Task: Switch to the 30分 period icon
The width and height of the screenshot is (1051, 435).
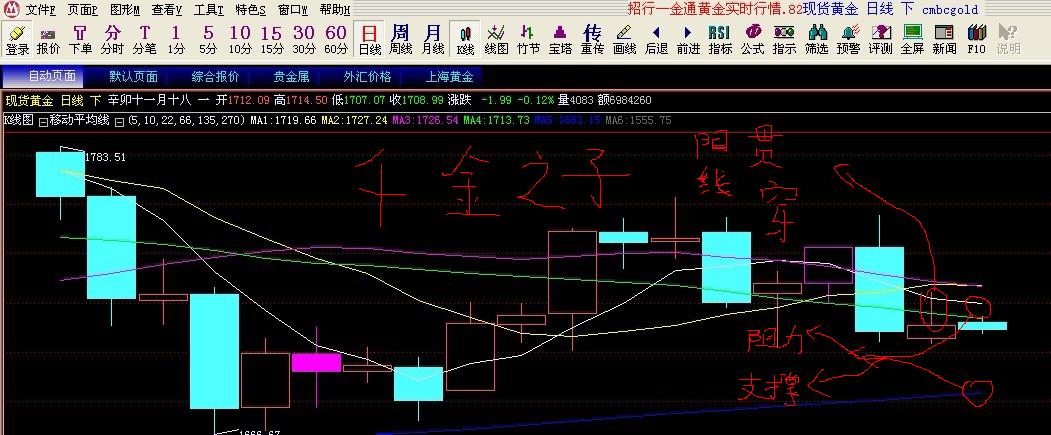Action: click(304, 40)
